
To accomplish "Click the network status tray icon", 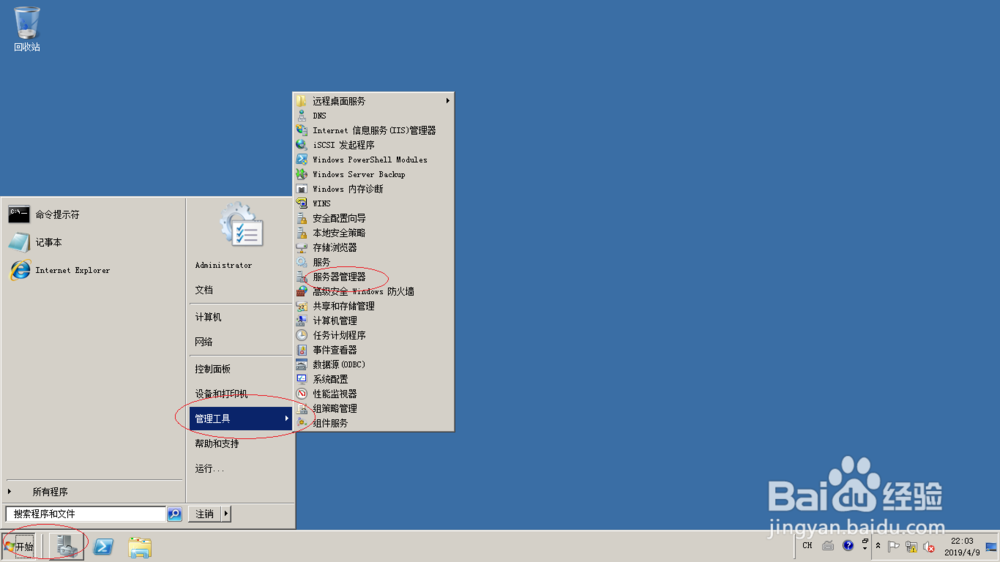I will pos(911,547).
